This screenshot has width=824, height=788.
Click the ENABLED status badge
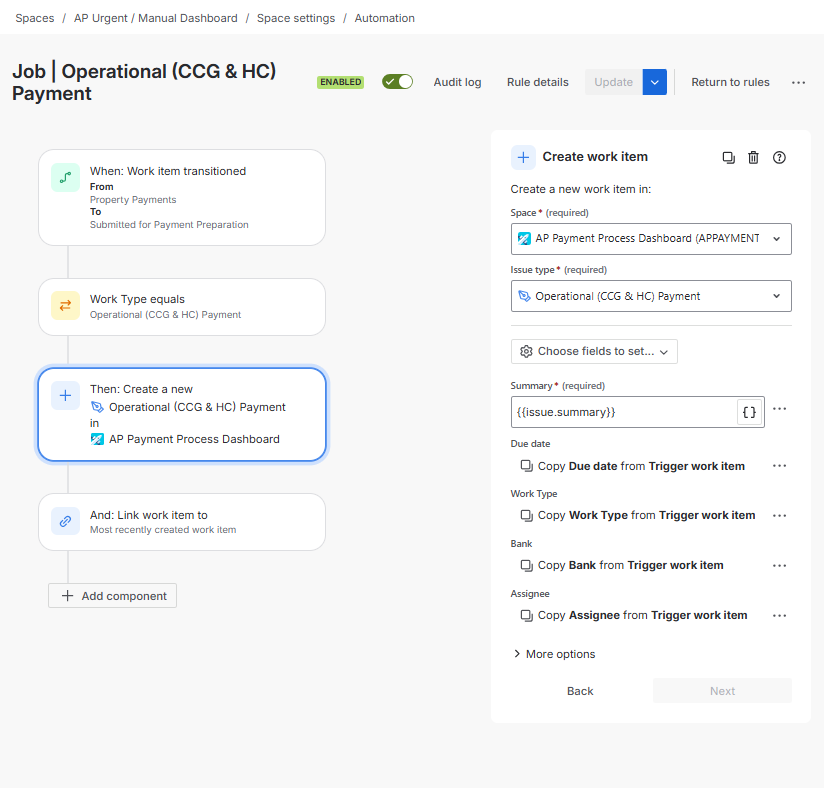[341, 82]
